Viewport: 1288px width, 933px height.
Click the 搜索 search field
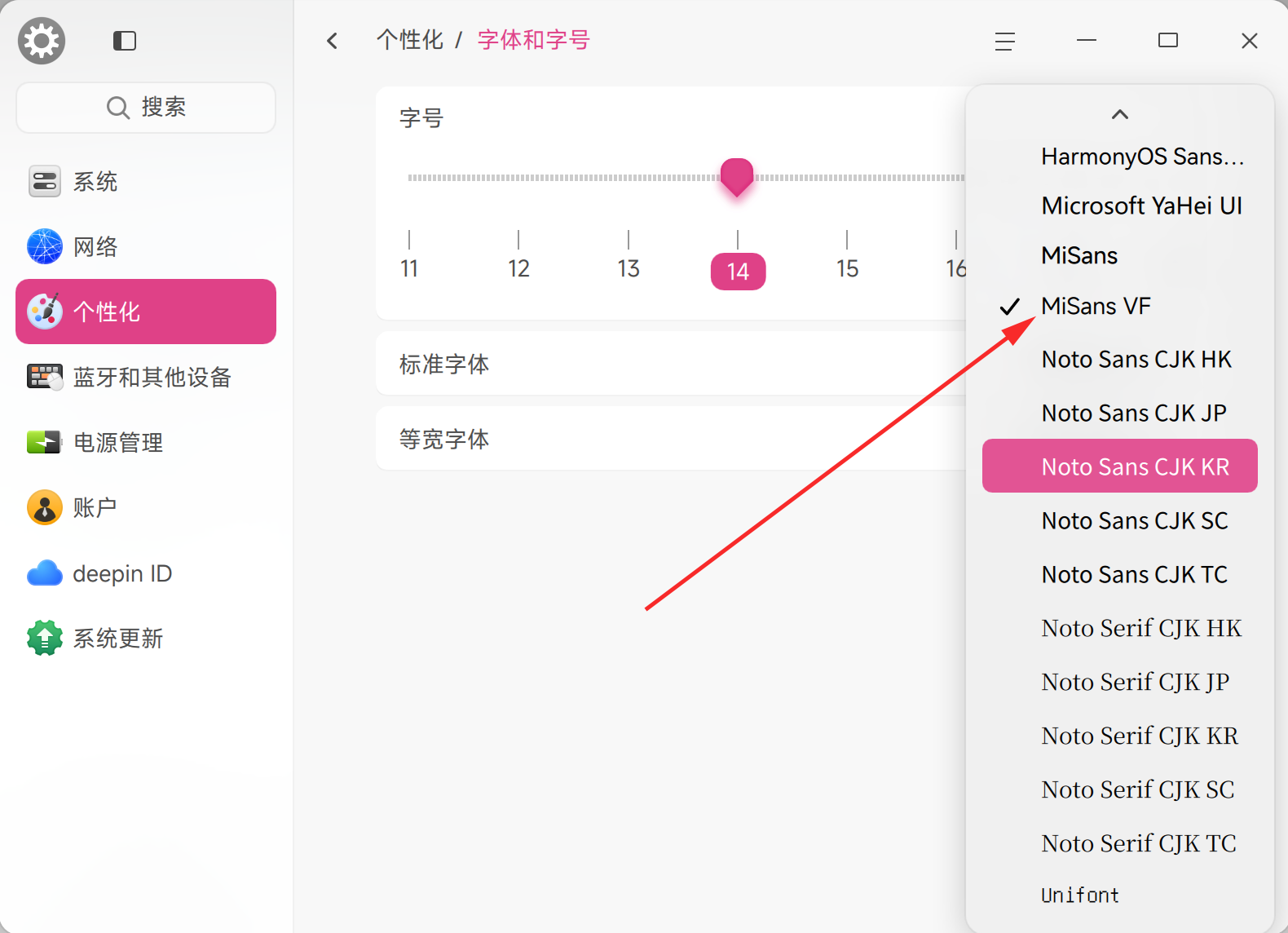tap(146, 108)
